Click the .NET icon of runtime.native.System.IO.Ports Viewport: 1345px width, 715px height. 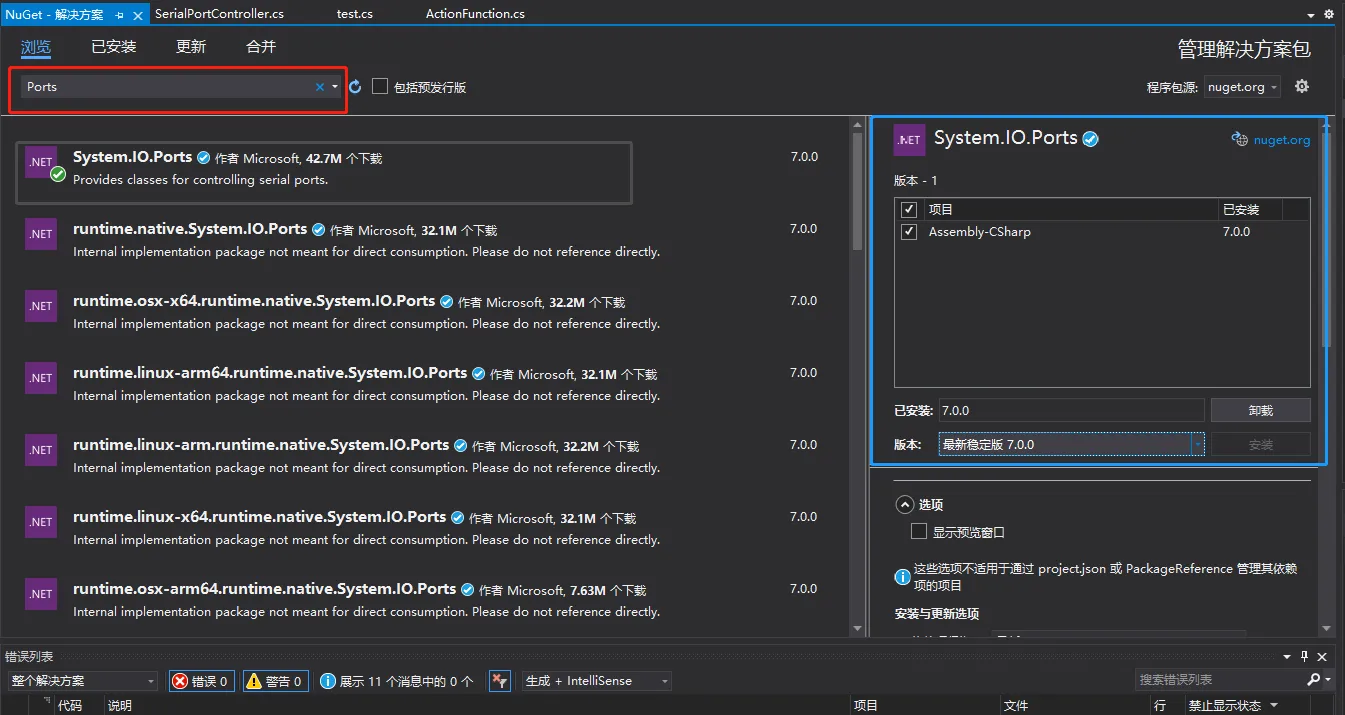click(x=41, y=234)
